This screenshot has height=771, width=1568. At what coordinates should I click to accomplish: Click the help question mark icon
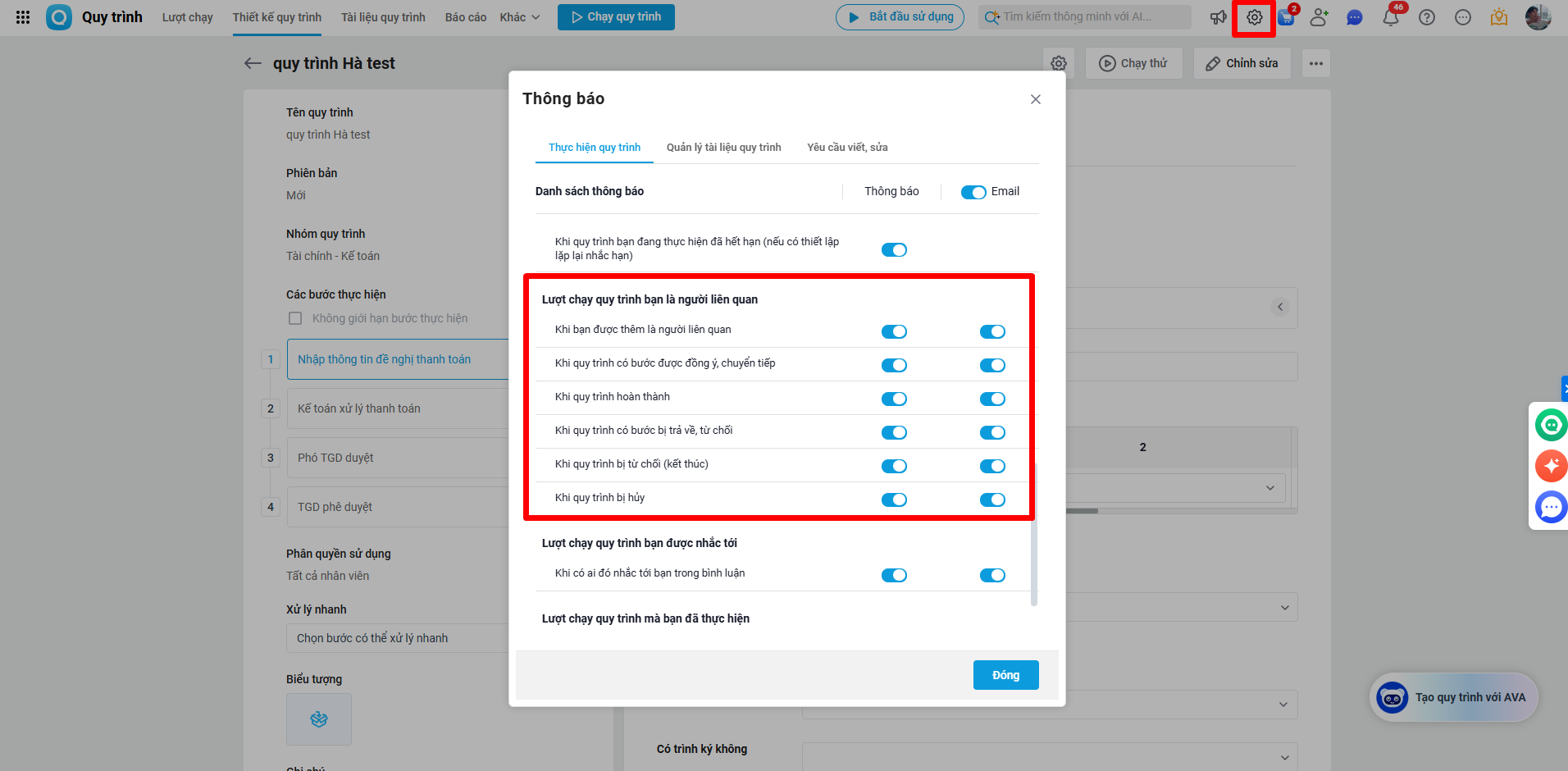[x=1427, y=17]
